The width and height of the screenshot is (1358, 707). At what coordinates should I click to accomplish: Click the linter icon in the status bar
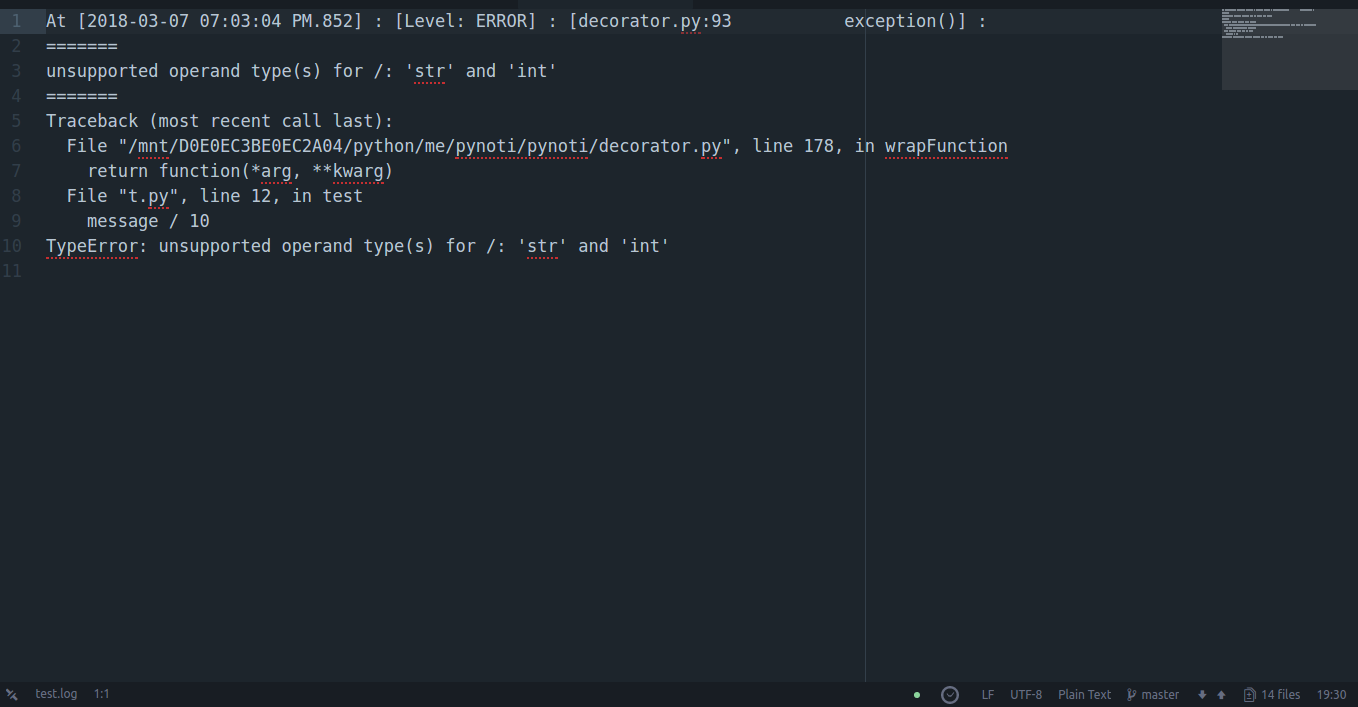[12, 695]
